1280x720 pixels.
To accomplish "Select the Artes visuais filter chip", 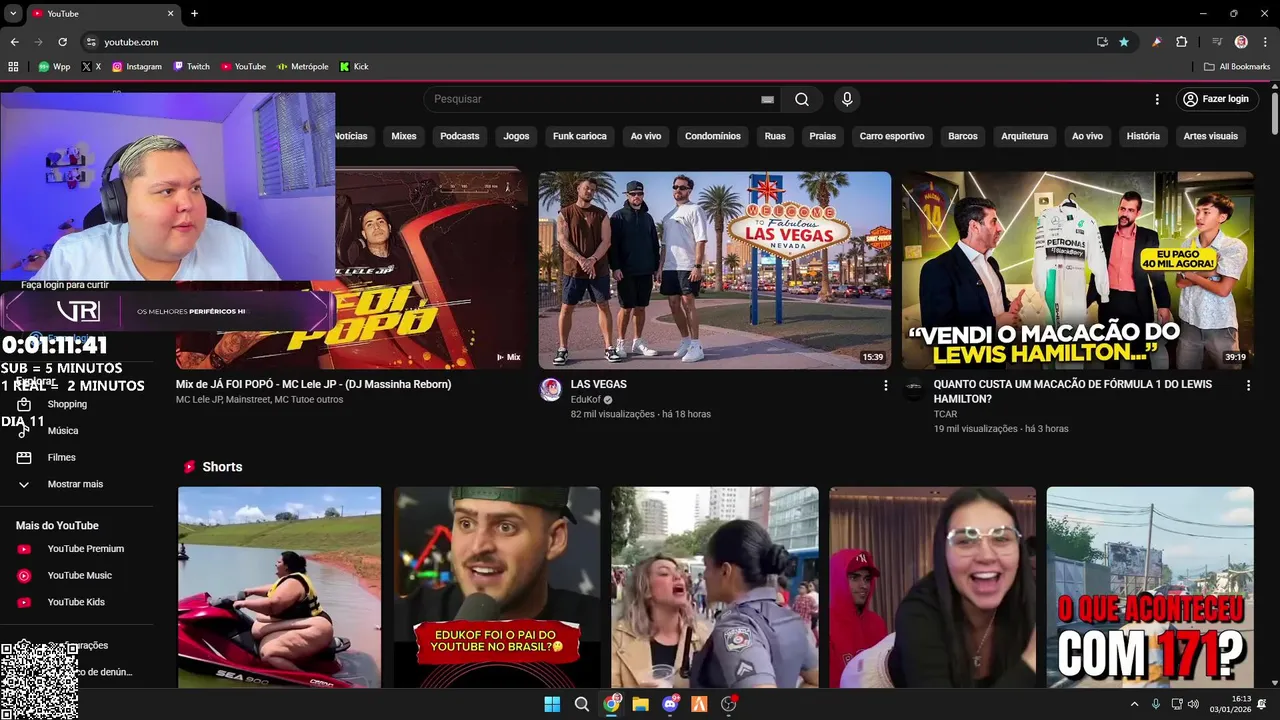I will [x=1211, y=136].
